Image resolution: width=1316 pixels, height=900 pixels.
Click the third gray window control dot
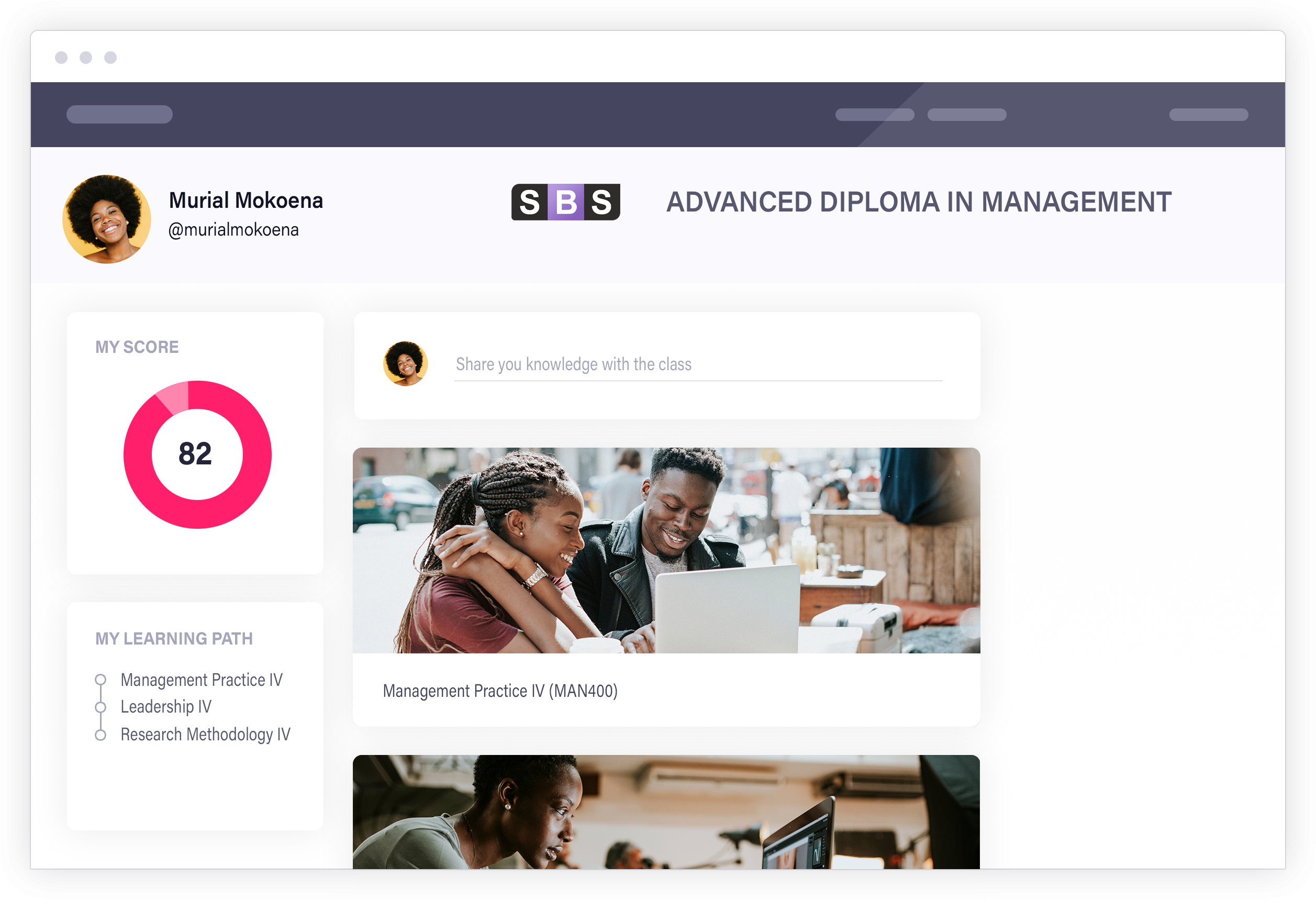point(110,57)
